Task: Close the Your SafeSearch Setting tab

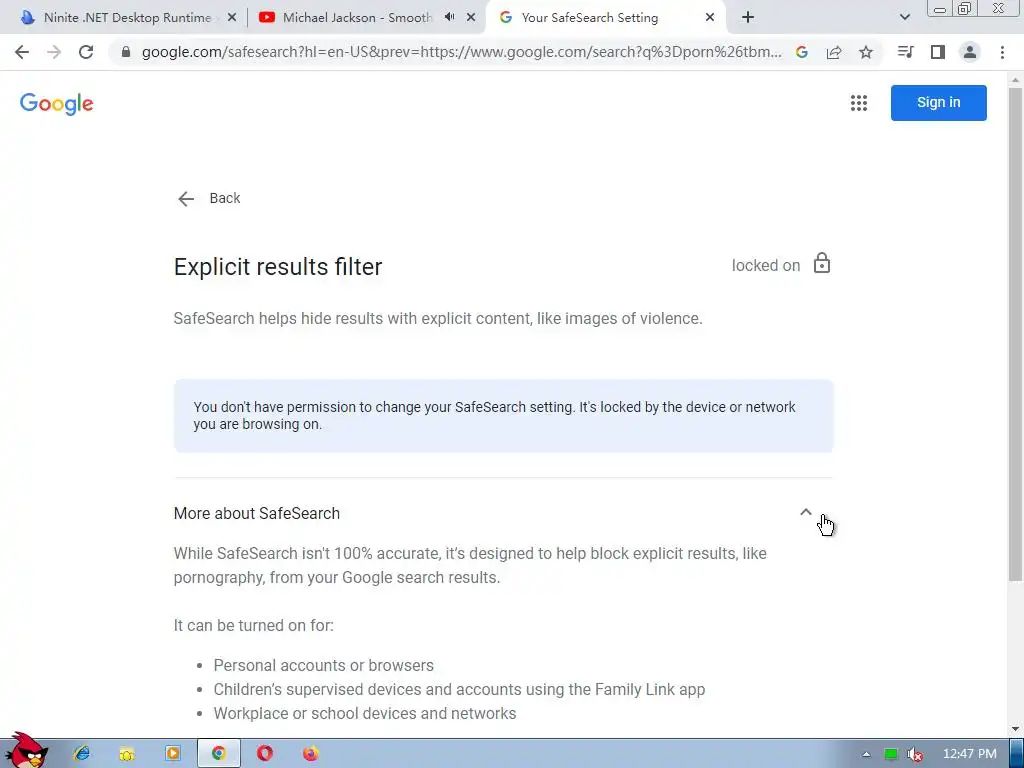Action: (710, 18)
